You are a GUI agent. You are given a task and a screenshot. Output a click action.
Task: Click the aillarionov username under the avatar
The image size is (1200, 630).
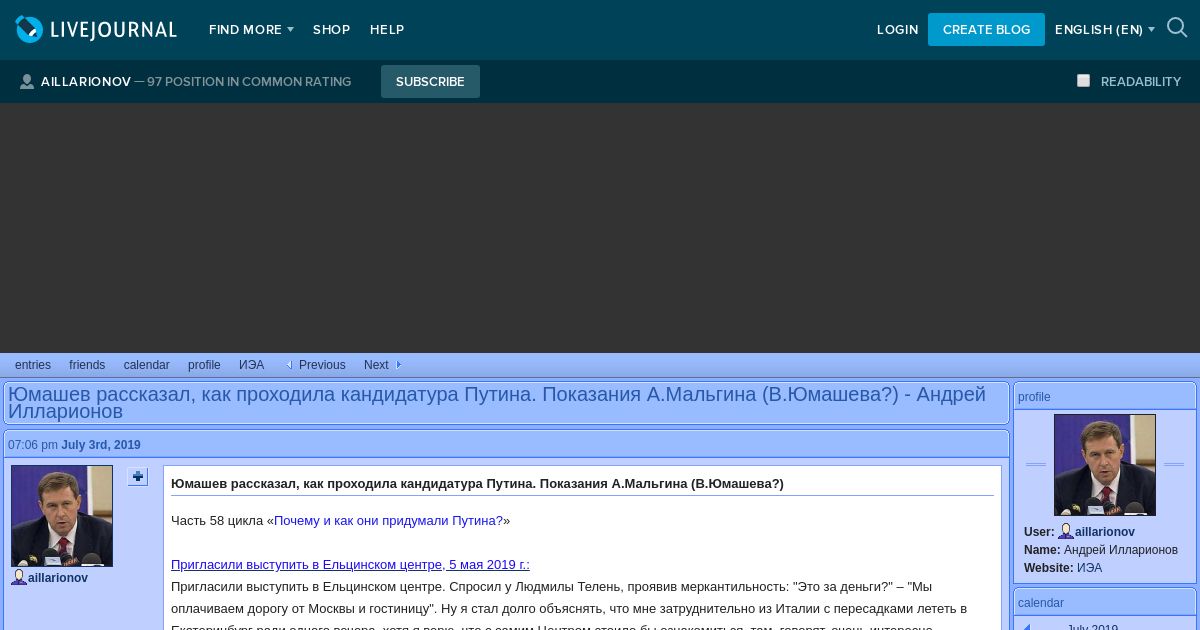[58, 578]
